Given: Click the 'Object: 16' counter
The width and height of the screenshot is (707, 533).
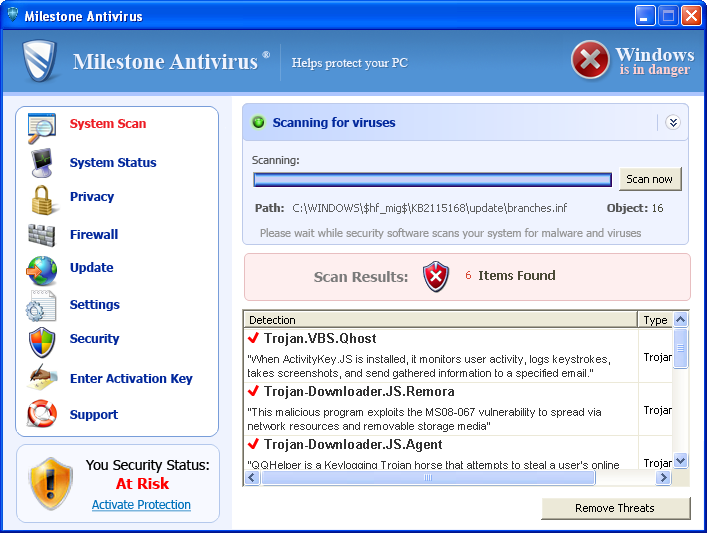Looking at the screenshot, I should pos(635,208).
